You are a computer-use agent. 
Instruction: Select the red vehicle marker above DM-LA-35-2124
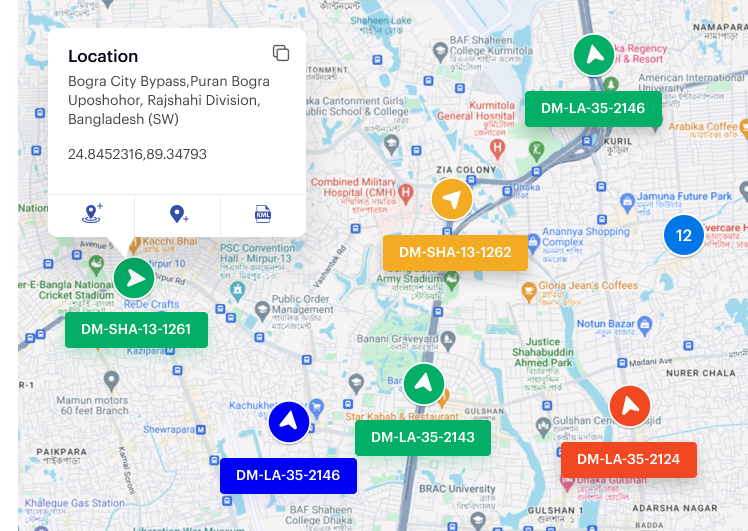click(630, 405)
